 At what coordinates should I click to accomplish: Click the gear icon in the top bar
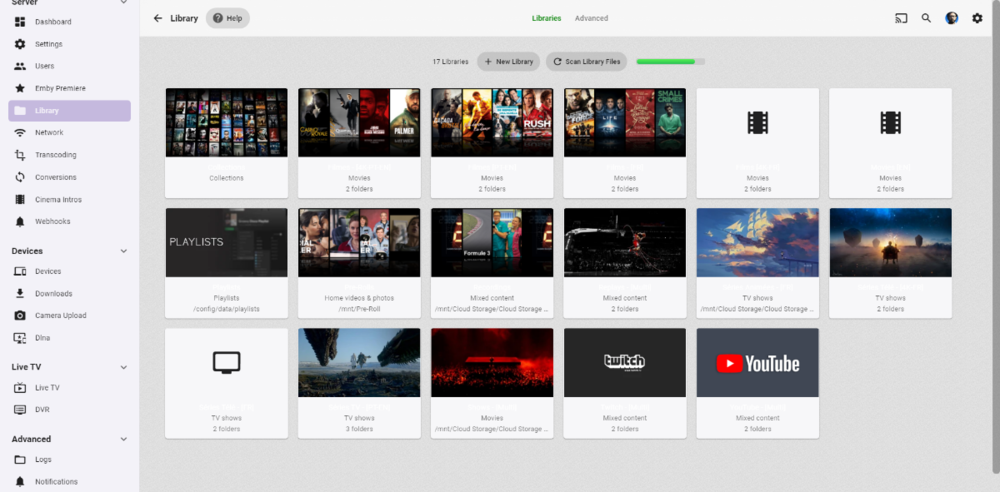[977, 19]
